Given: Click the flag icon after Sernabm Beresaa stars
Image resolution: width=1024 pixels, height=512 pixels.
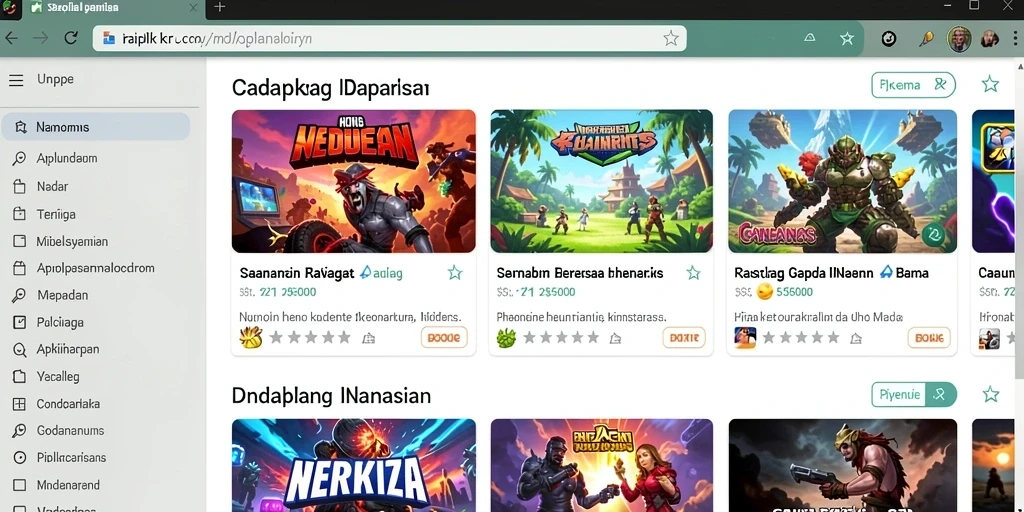Looking at the screenshot, I should pyautogui.click(x=615, y=338).
